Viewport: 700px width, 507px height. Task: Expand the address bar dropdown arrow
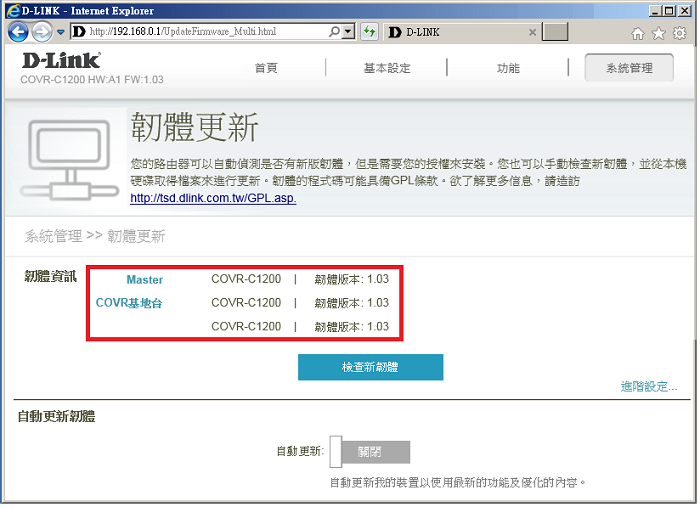point(349,32)
